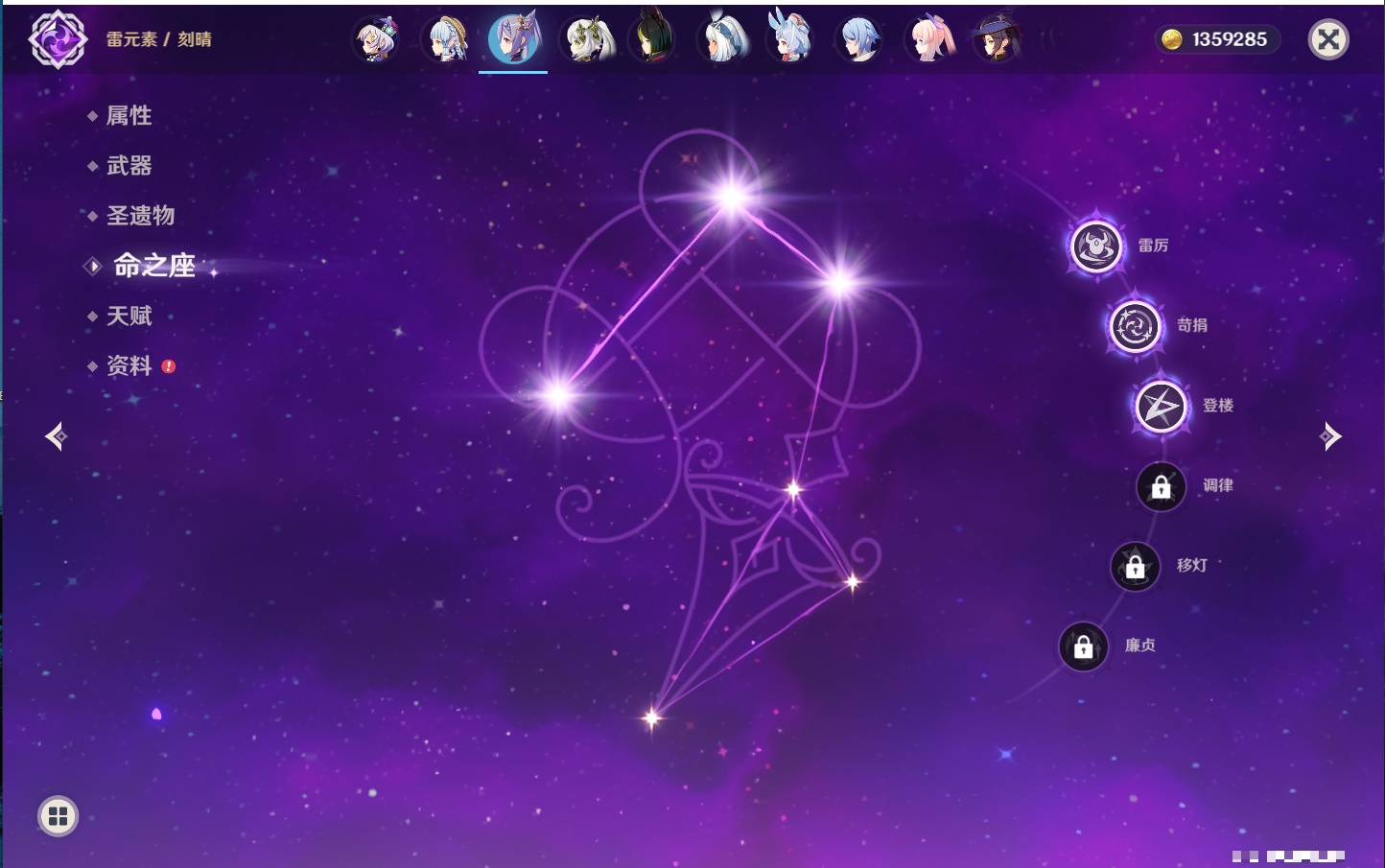
Task: Open the 登楼 constellation node icon
Action: coord(1161,407)
